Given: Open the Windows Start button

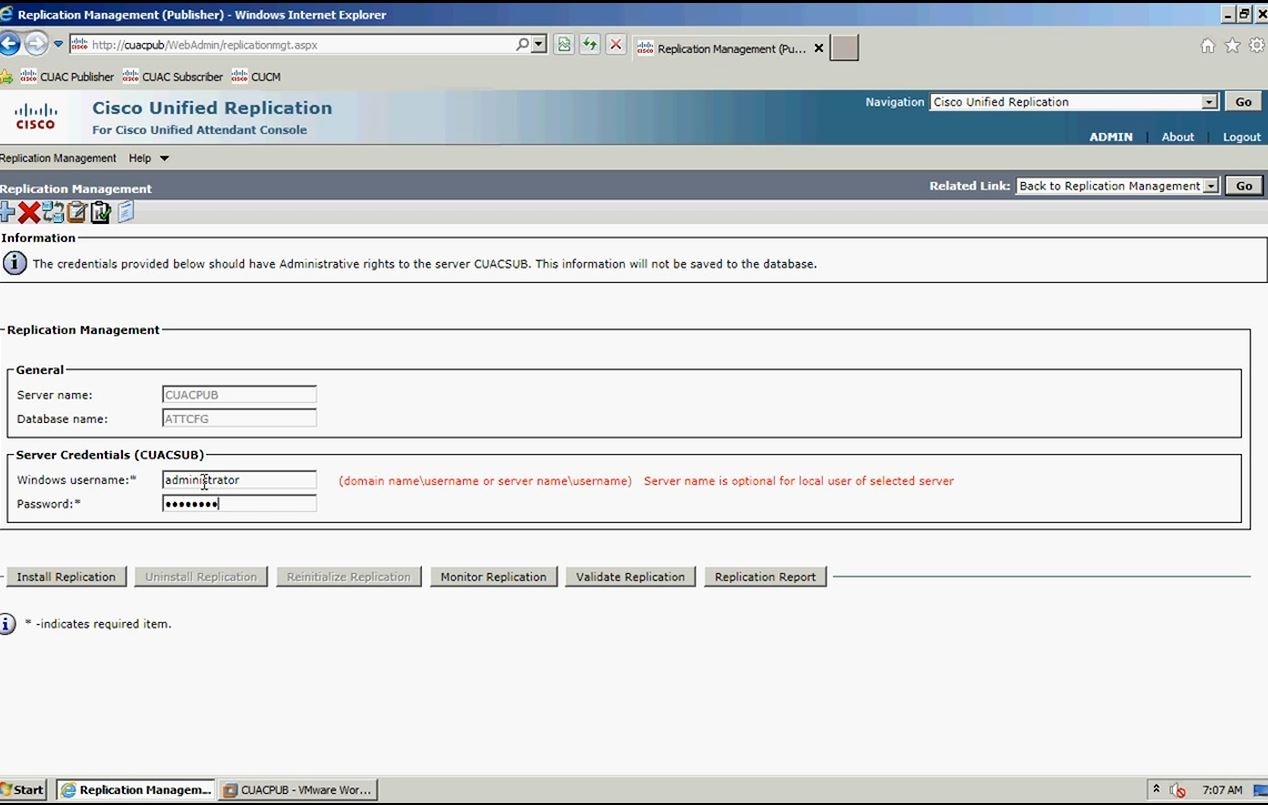Looking at the screenshot, I should (23, 790).
